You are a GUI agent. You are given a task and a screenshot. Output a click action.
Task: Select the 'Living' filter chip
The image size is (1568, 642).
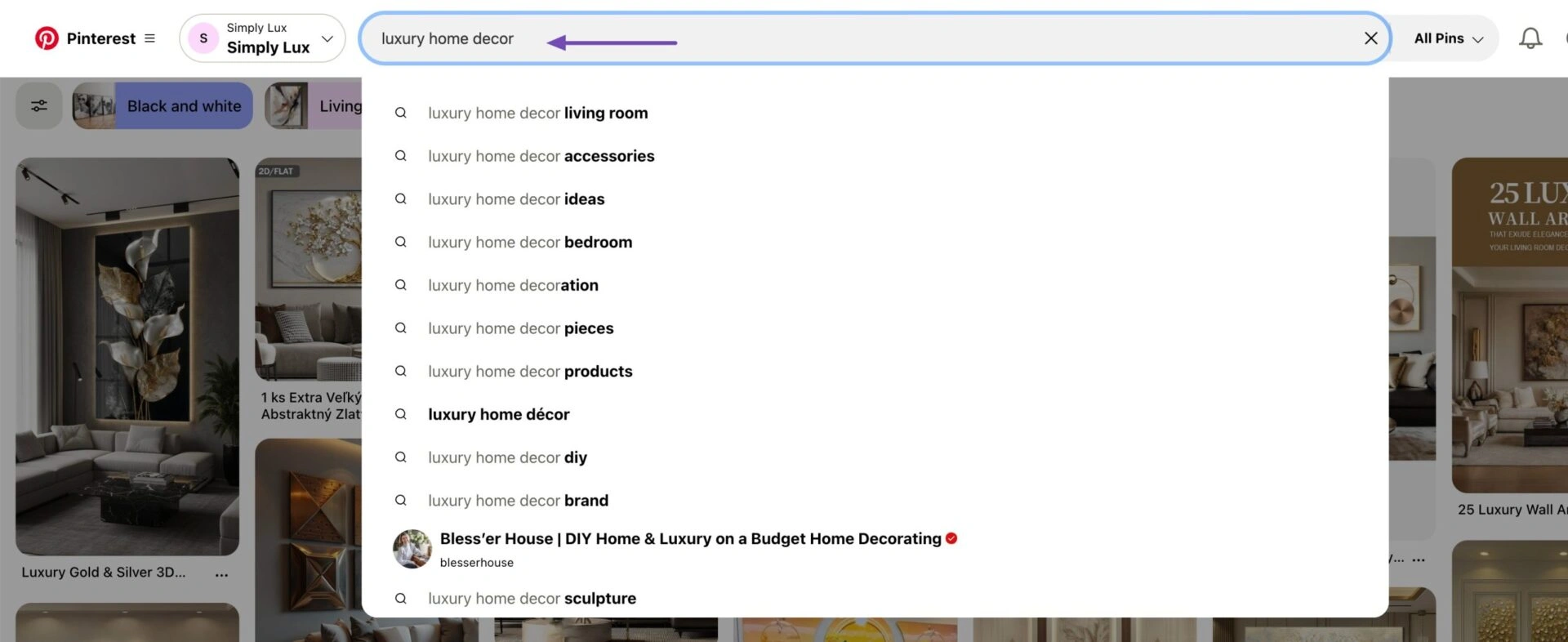[314, 106]
